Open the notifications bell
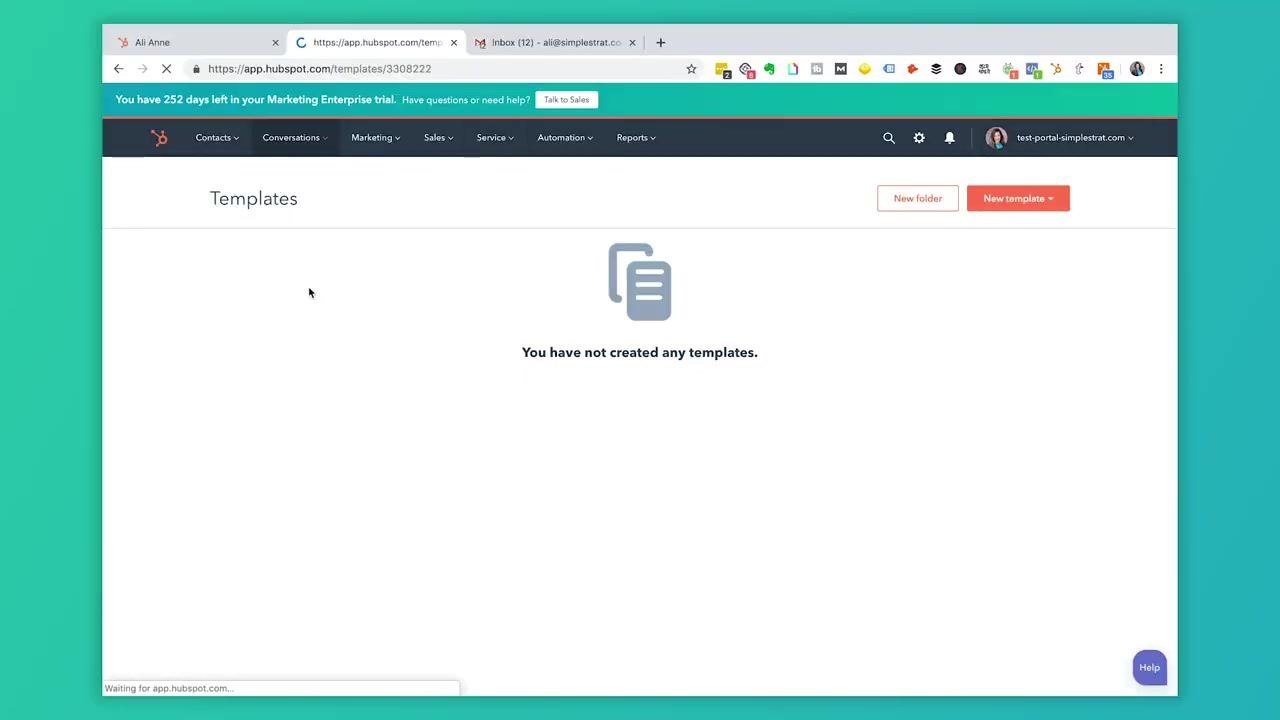1280x720 pixels. (x=950, y=138)
